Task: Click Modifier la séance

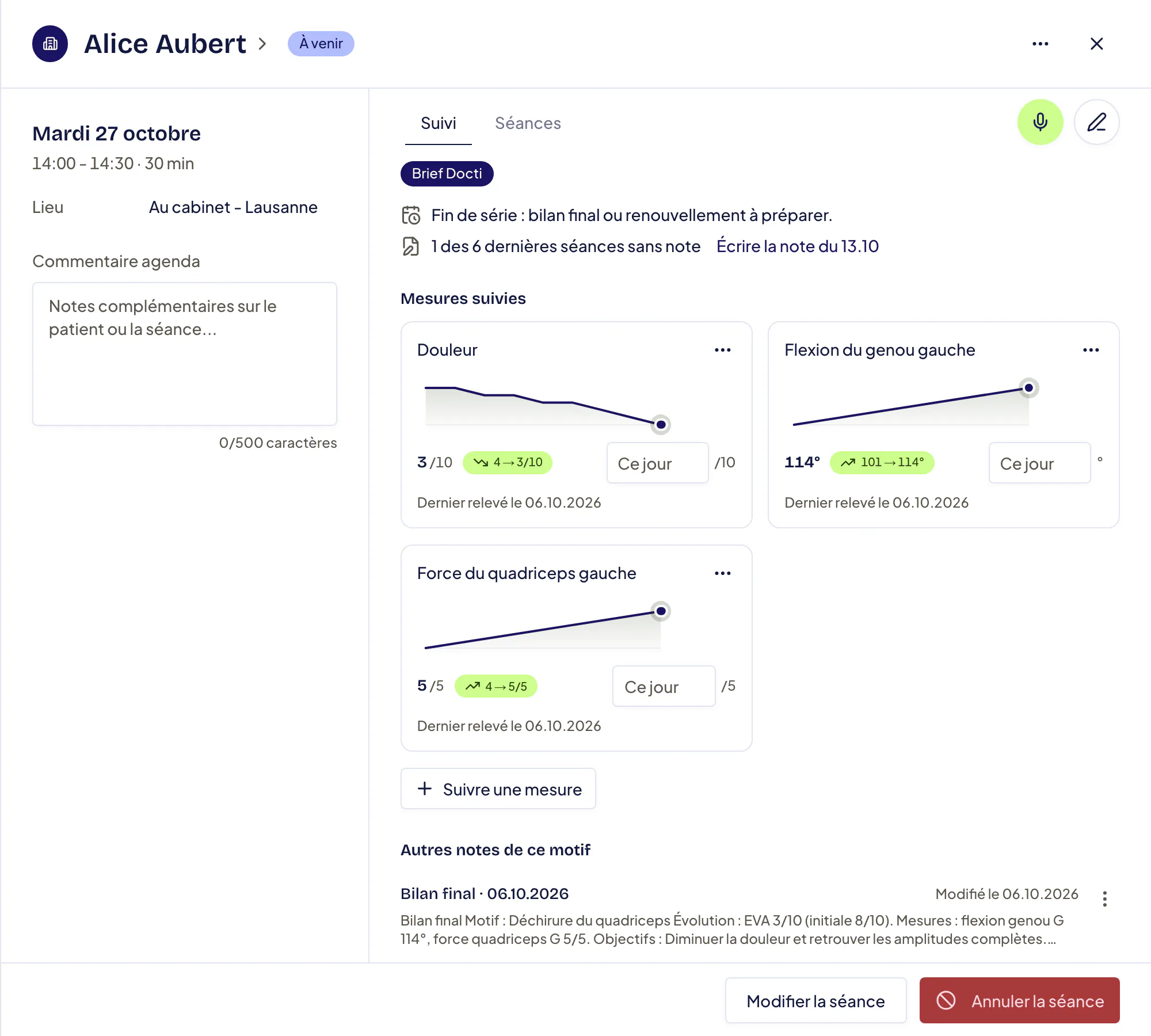Action: pyautogui.click(x=815, y=1001)
